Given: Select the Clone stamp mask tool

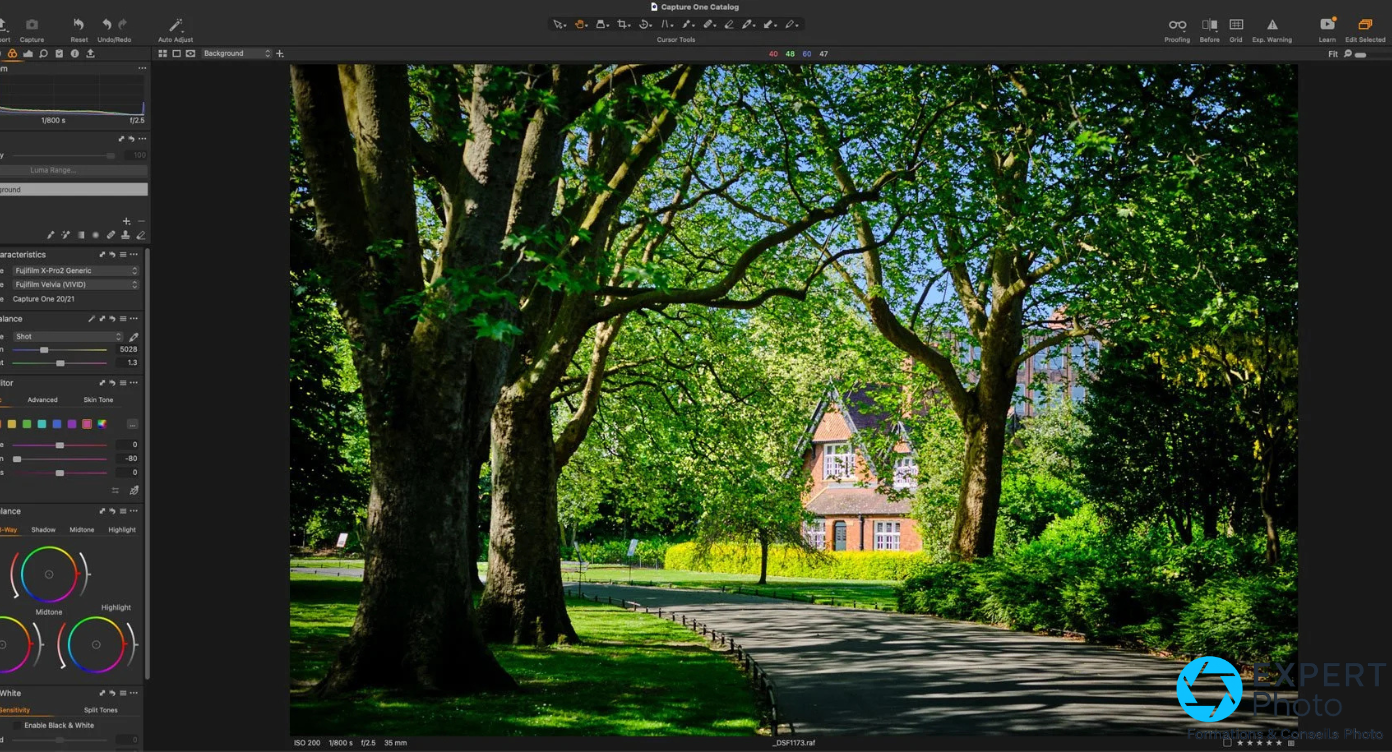Looking at the screenshot, I should click(125, 235).
